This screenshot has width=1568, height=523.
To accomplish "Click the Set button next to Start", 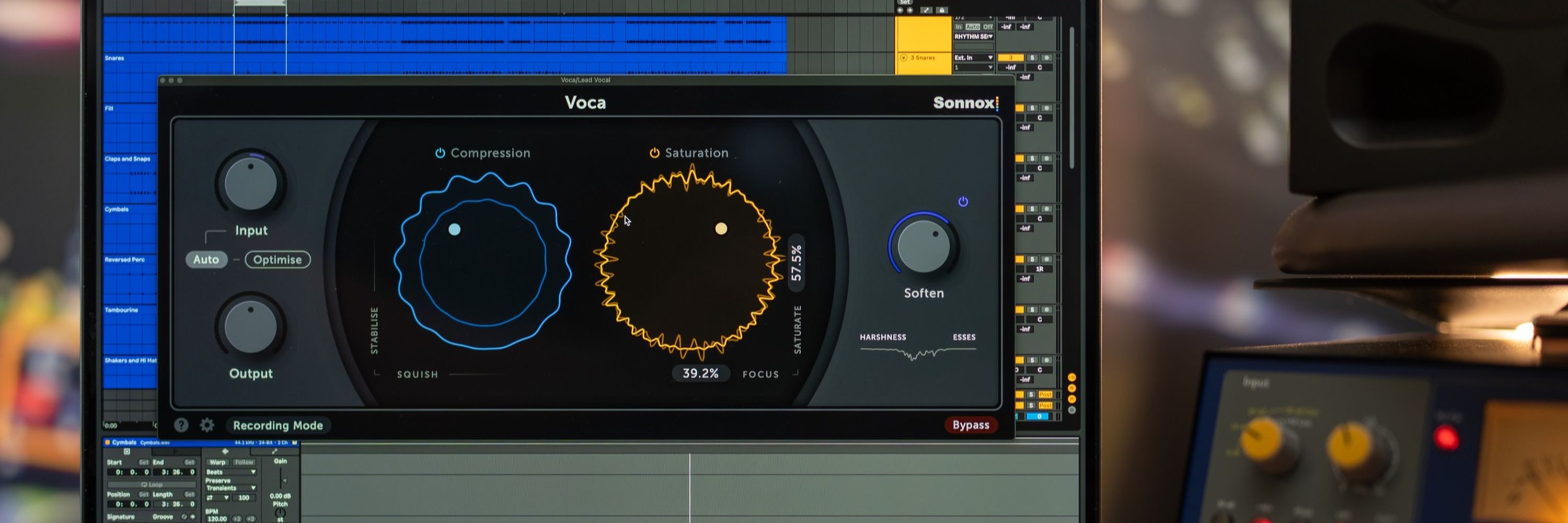I will 144,463.
